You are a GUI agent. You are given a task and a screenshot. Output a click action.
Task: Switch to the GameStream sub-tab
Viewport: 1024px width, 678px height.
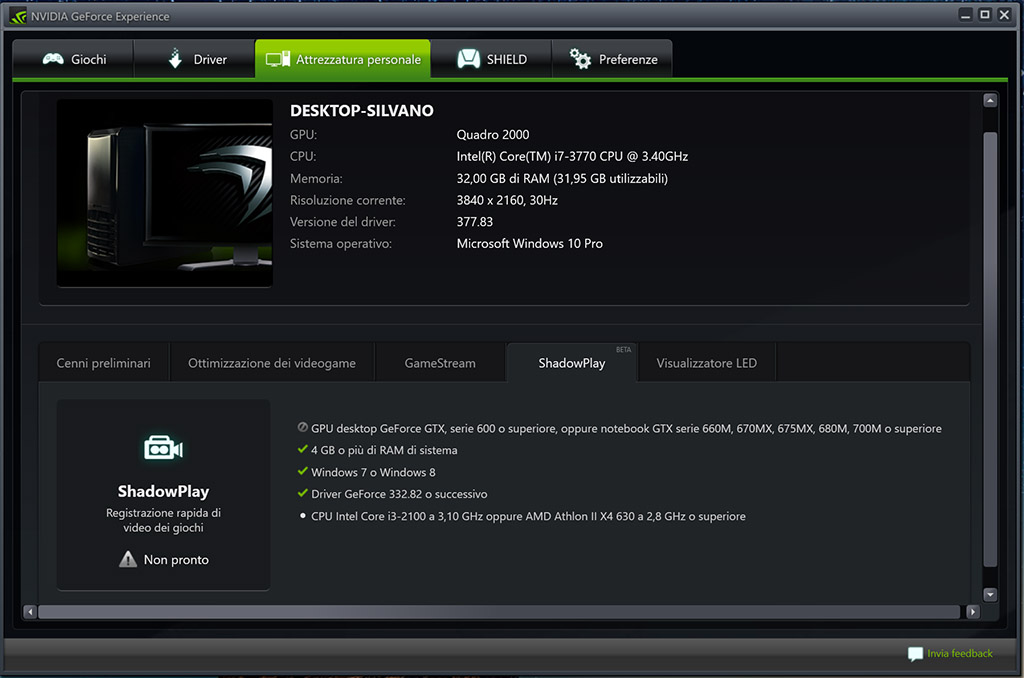(x=440, y=363)
